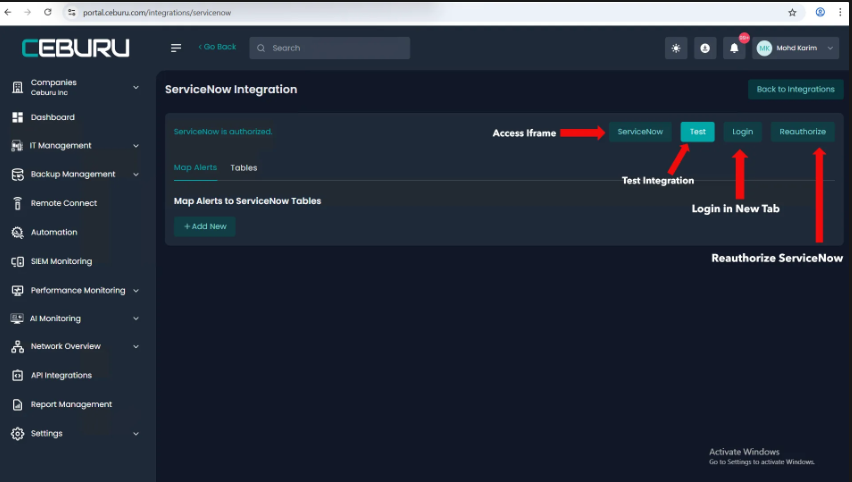The image size is (852, 482).
Task: Click the download icon in header
Action: (x=705, y=48)
